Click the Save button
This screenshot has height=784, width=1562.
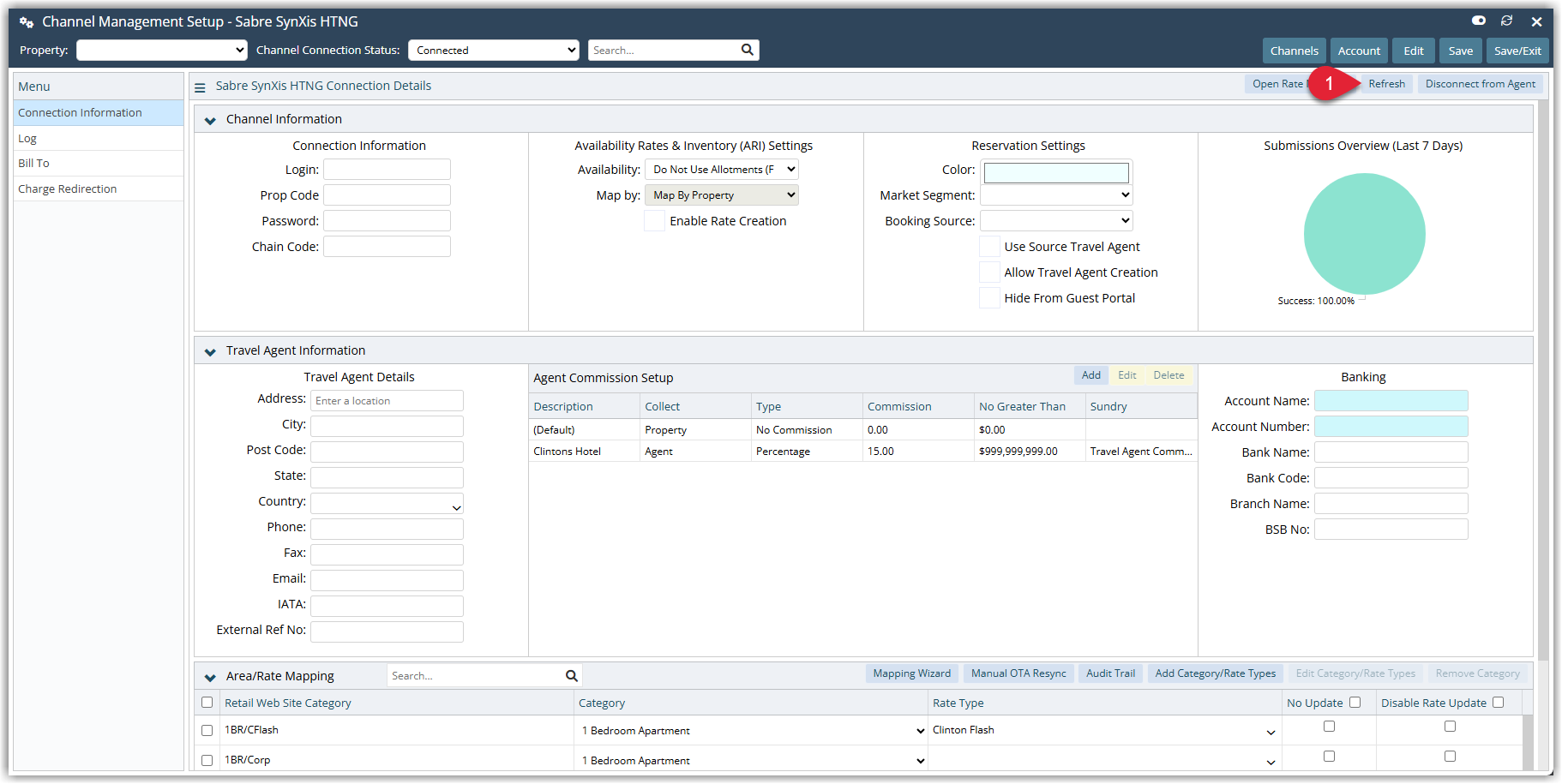coord(1461,51)
